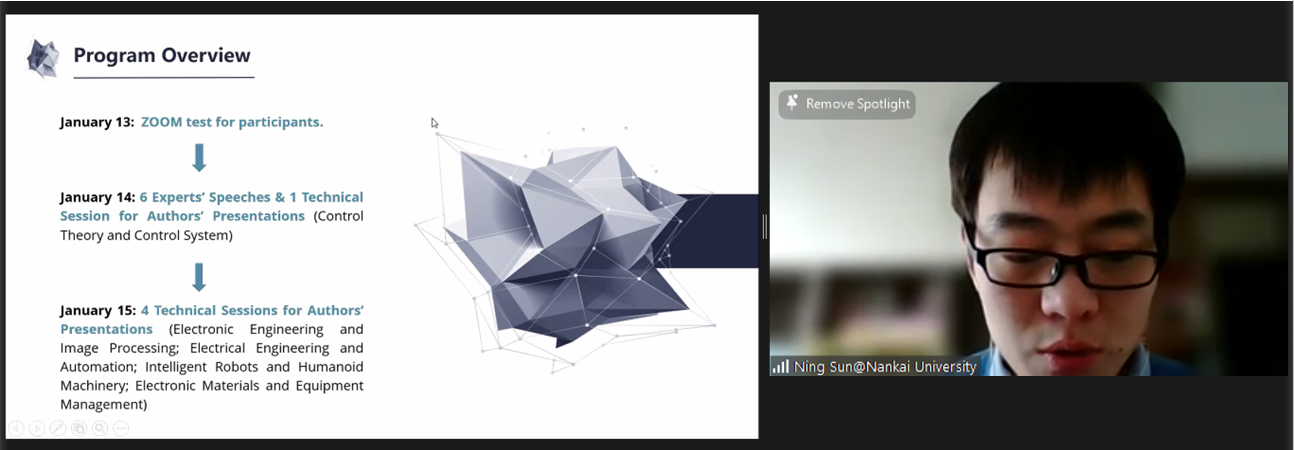
Task: Click the pin icon beside Remove Spotlight
Action: [792, 103]
